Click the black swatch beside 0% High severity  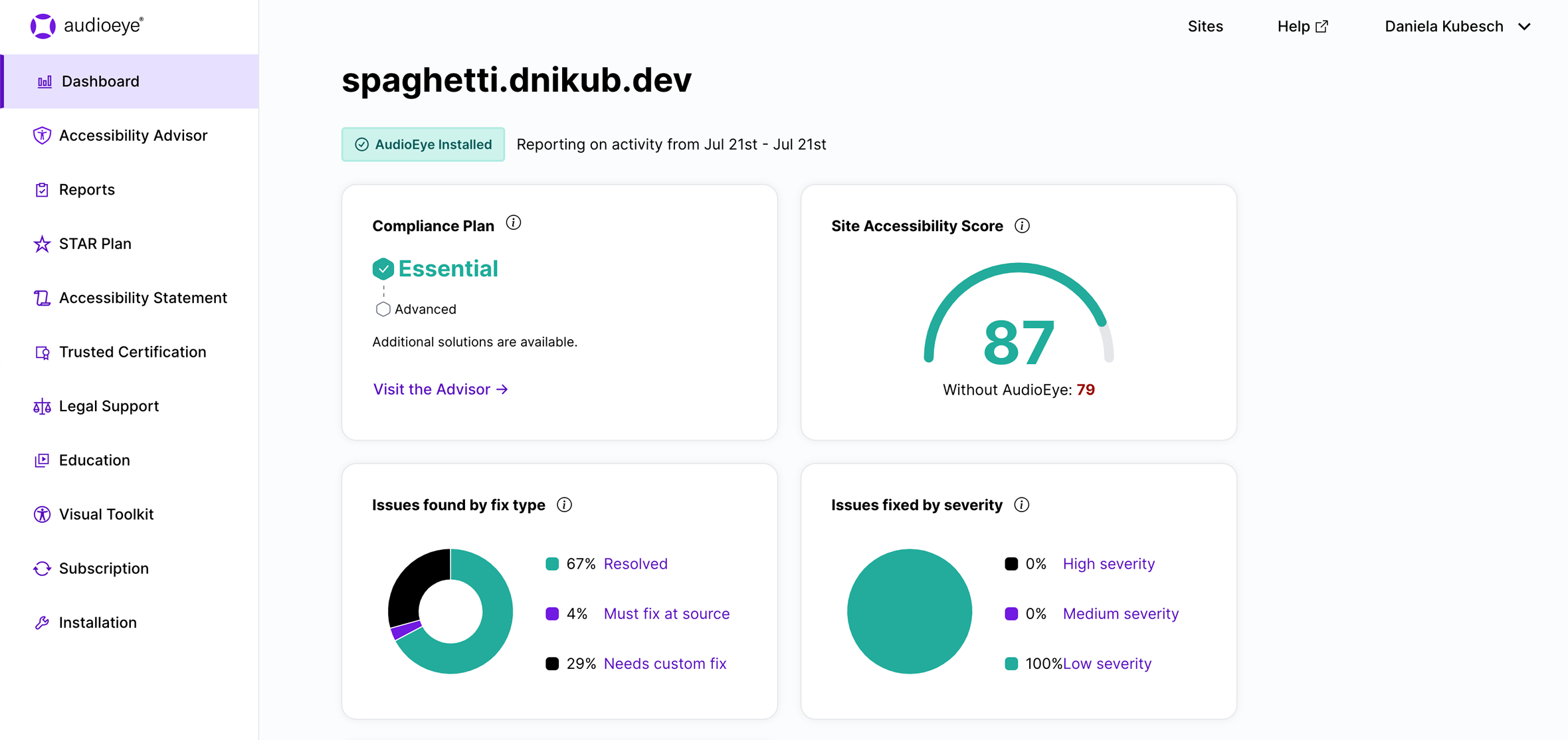click(1011, 564)
